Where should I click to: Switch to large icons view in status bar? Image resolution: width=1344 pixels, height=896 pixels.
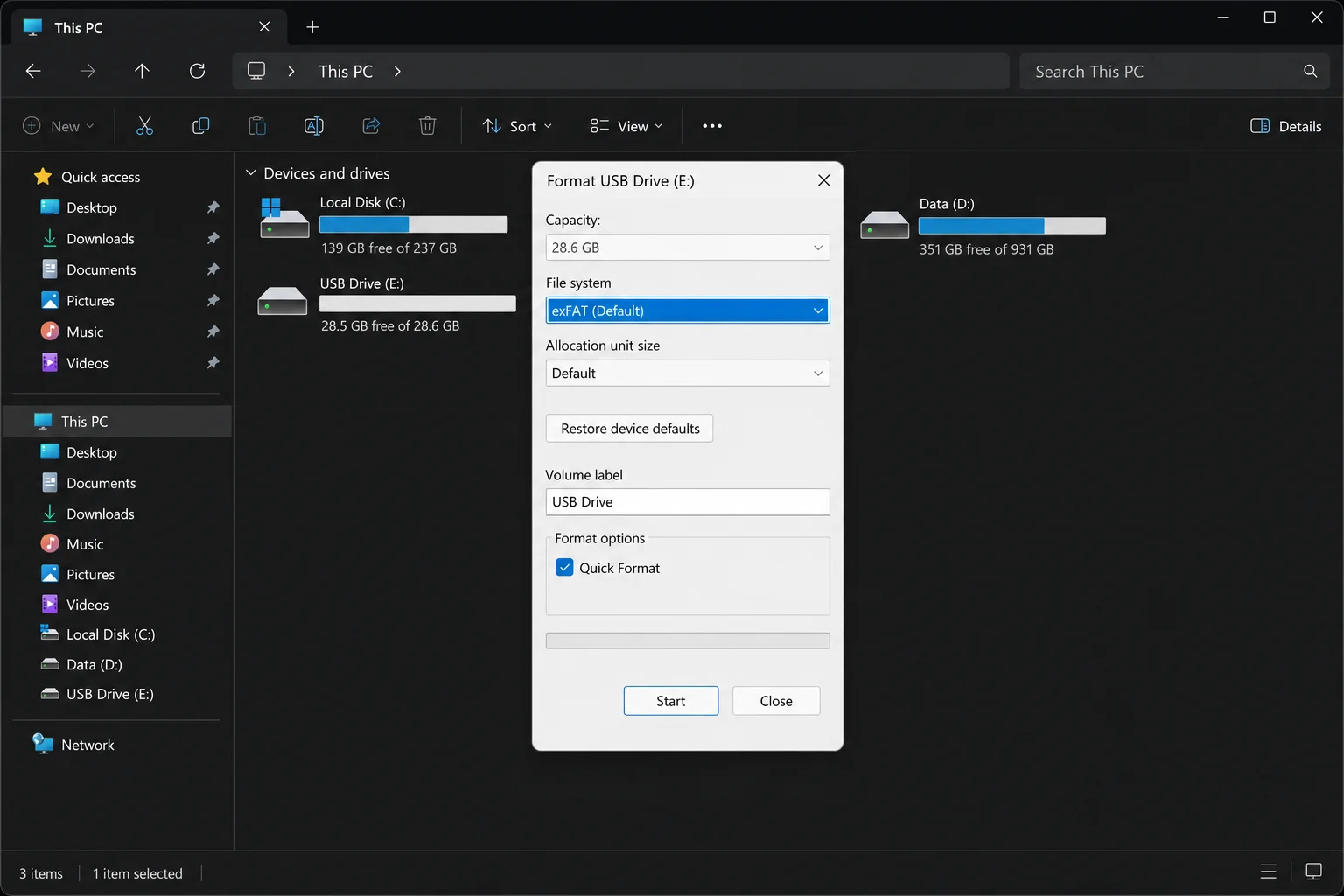(1313, 871)
